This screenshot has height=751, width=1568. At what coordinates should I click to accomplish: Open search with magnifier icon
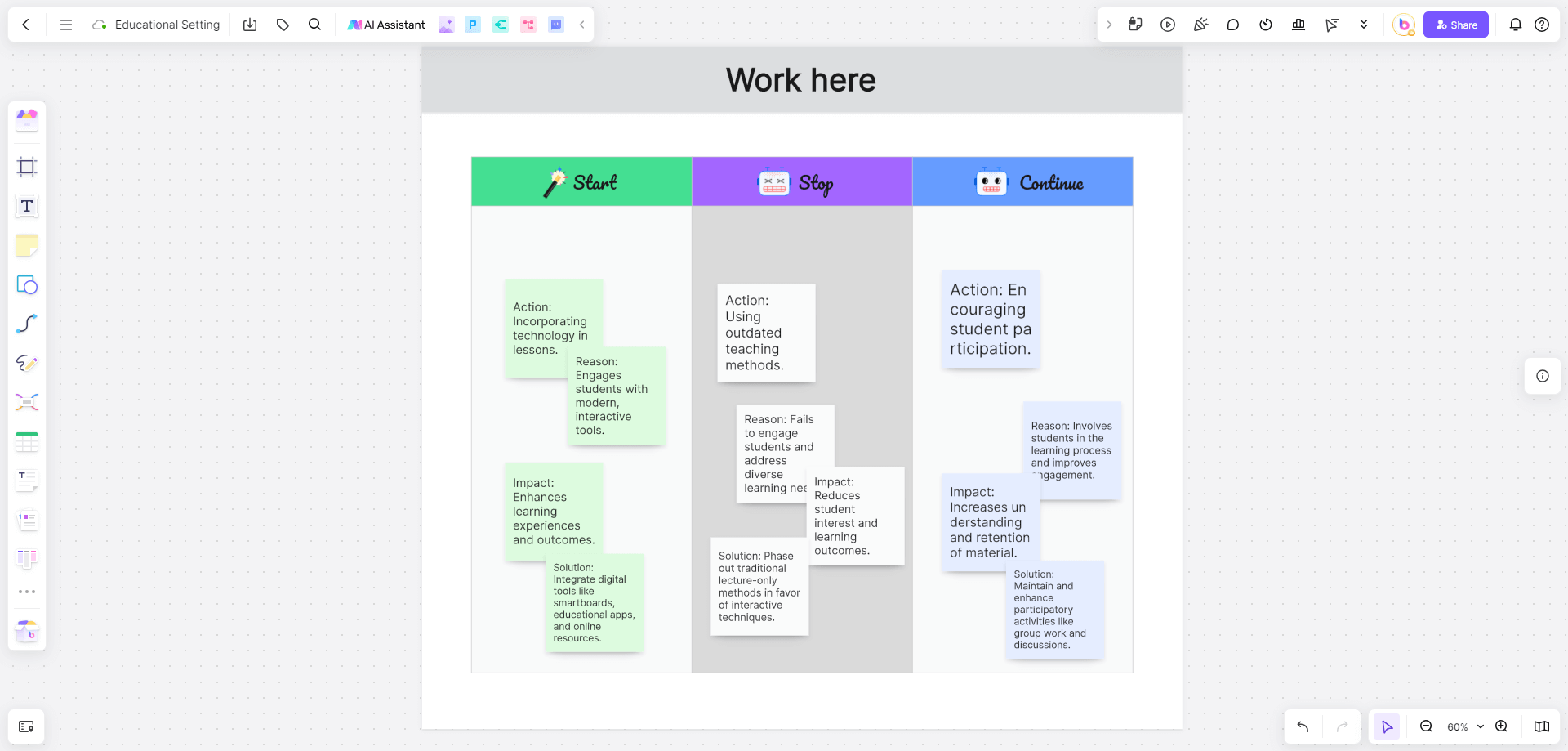[x=314, y=25]
